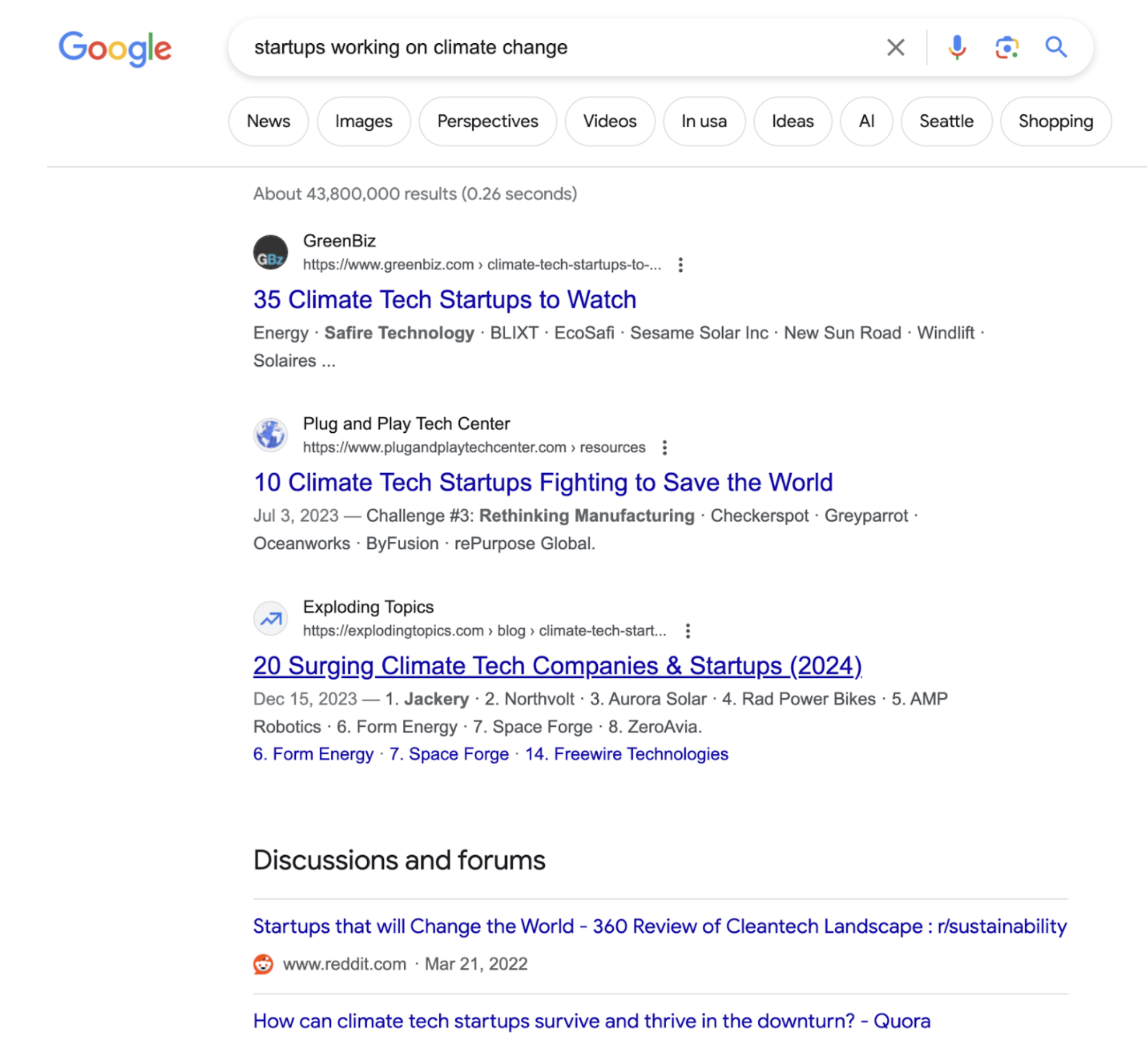Click the Exploding Topics site favicon
The width and height of the screenshot is (1148, 1064).
point(270,618)
